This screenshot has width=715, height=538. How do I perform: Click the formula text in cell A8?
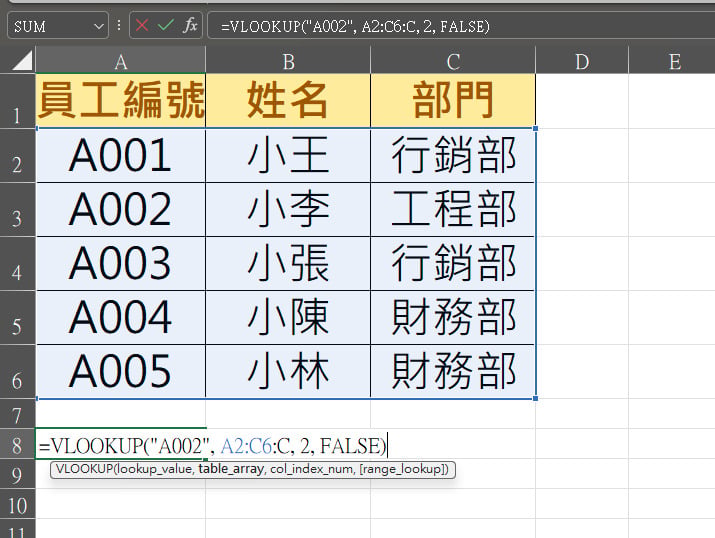212,445
